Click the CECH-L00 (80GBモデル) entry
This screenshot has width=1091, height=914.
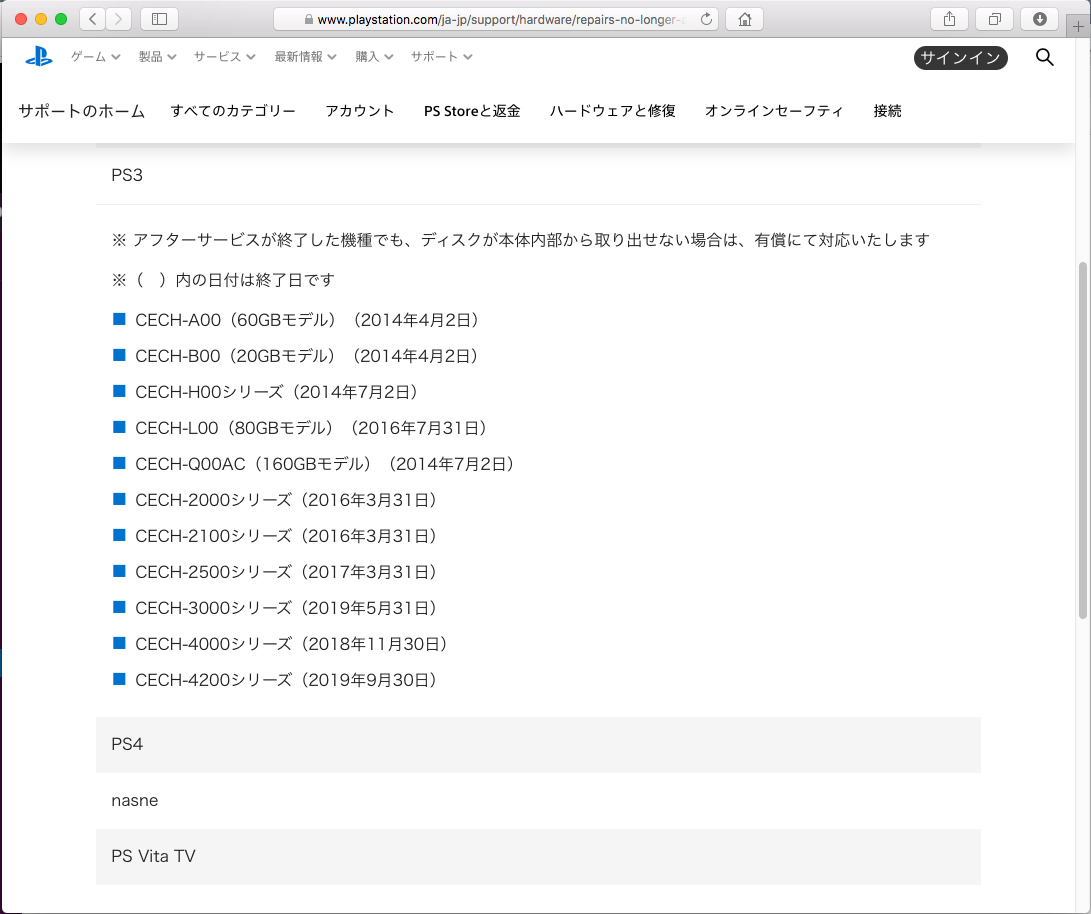(x=311, y=428)
